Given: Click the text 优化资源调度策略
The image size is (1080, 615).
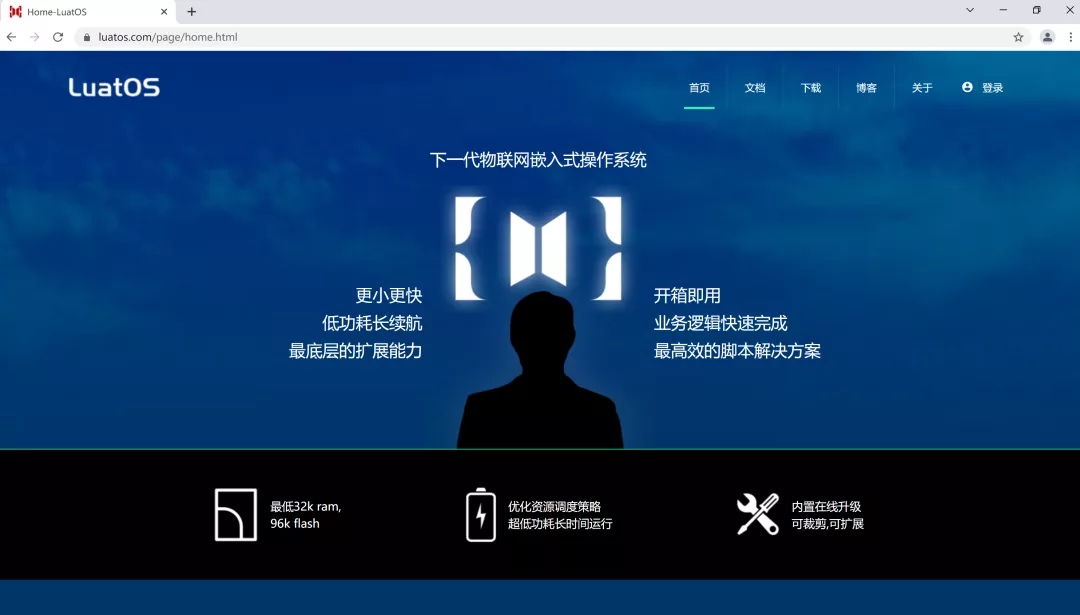Looking at the screenshot, I should pos(554,506).
